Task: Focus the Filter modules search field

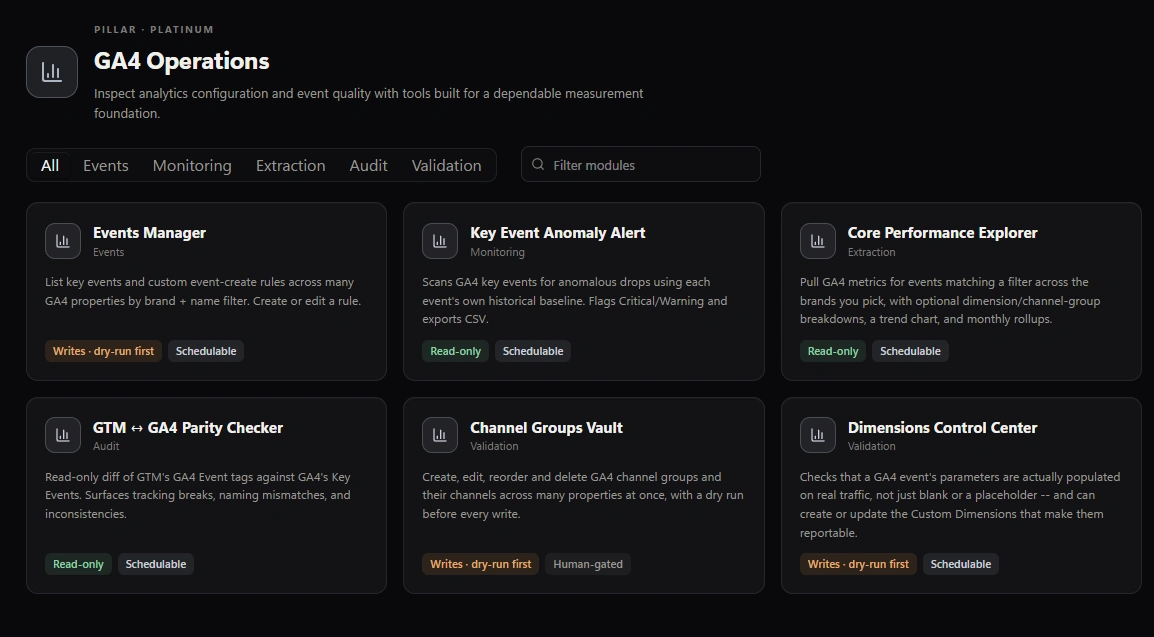Action: [x=640, y=164]
